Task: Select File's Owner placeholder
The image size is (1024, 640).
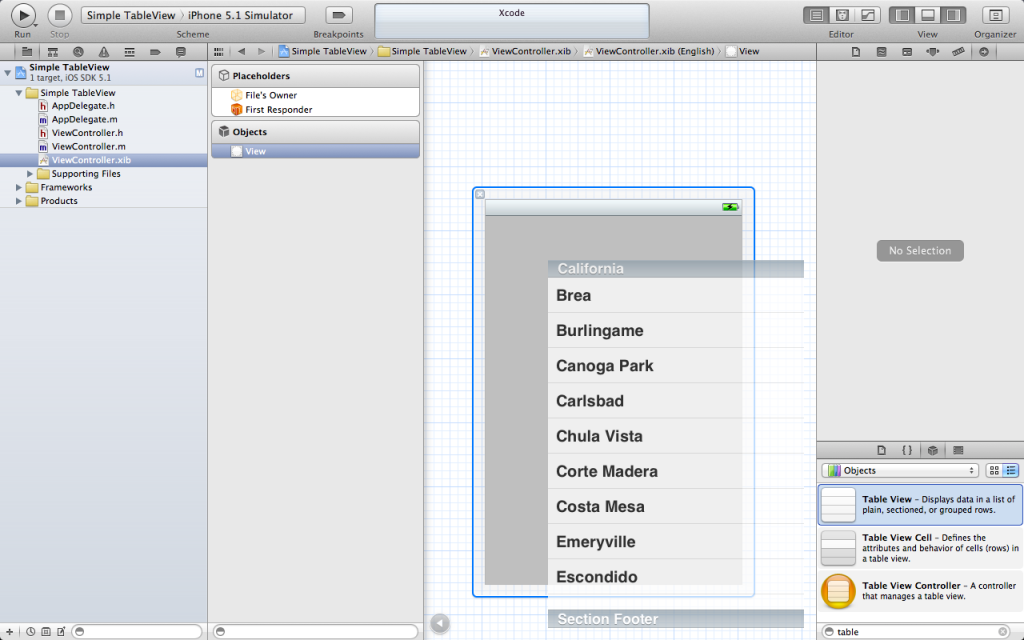Action: tap(270, 95)
